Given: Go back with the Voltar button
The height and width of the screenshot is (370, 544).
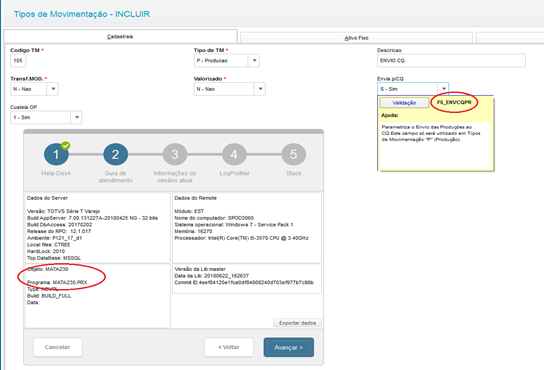Looking at the screenshot, I should [x=229, y=347].
